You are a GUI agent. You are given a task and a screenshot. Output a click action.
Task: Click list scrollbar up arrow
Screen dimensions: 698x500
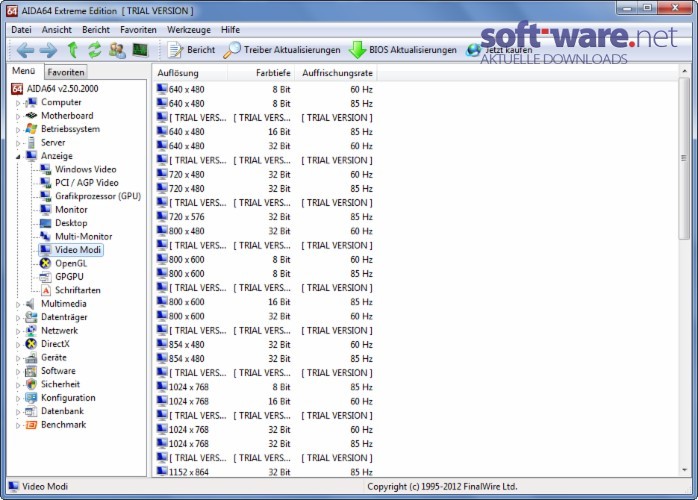(x=684, y=71)
